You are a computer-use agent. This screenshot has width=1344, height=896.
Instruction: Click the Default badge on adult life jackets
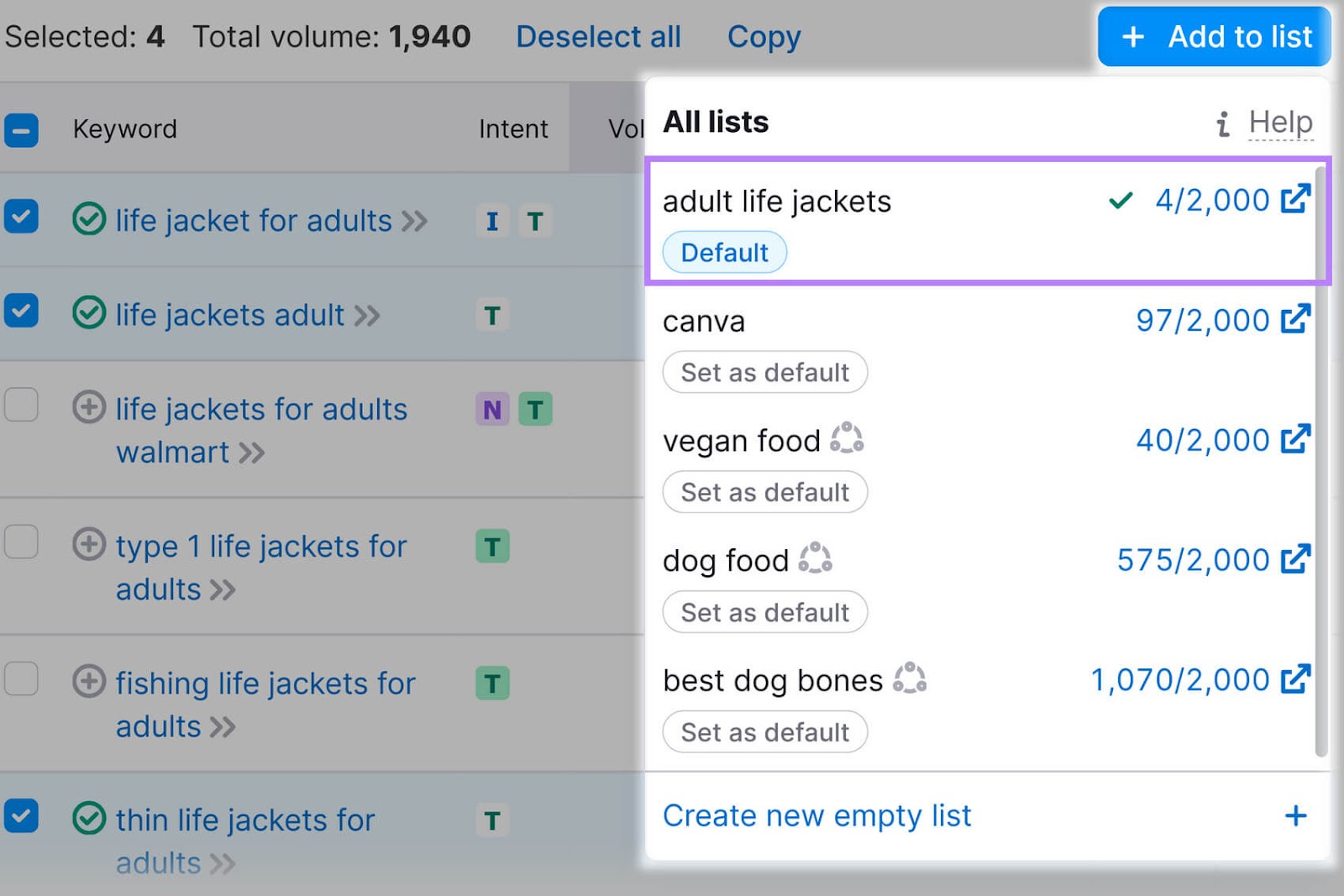[x=724, y=252]
